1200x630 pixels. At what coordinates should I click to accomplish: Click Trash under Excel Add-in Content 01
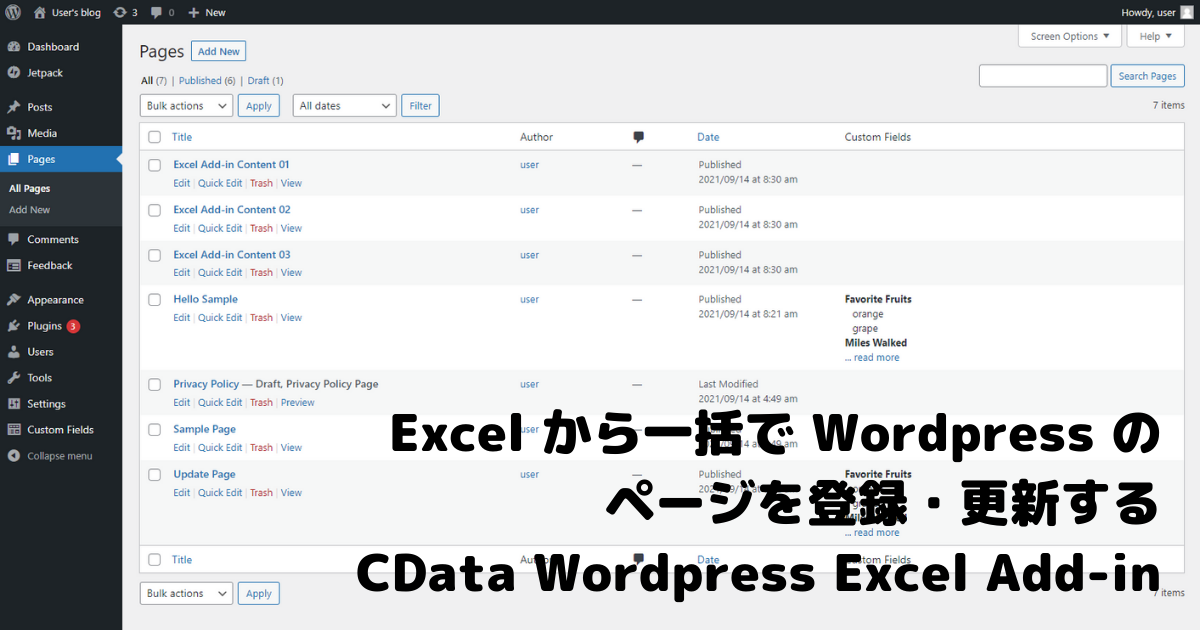[261, 183]
